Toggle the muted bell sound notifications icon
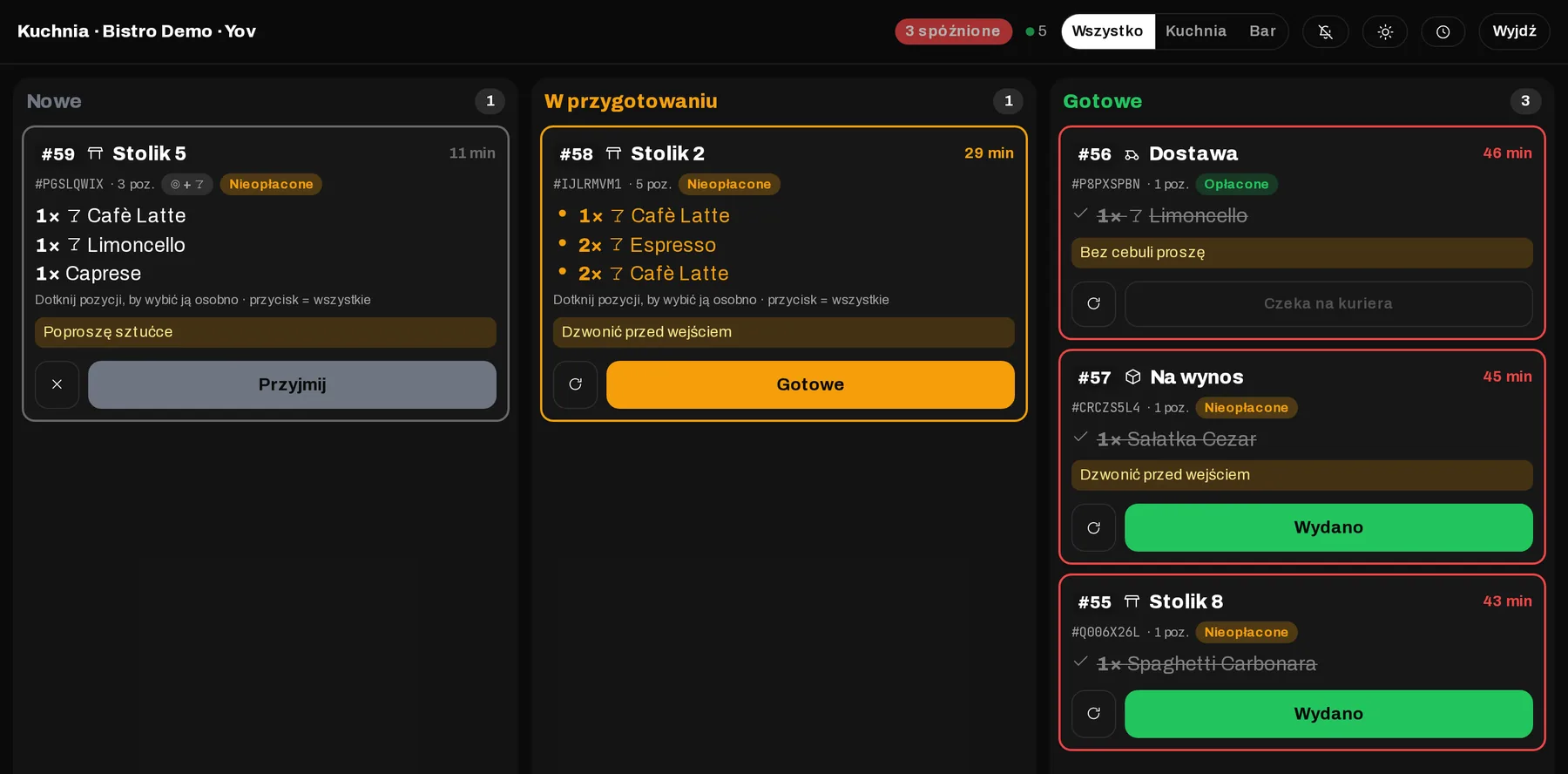1568x774 pixels. tap(1325, 31)
